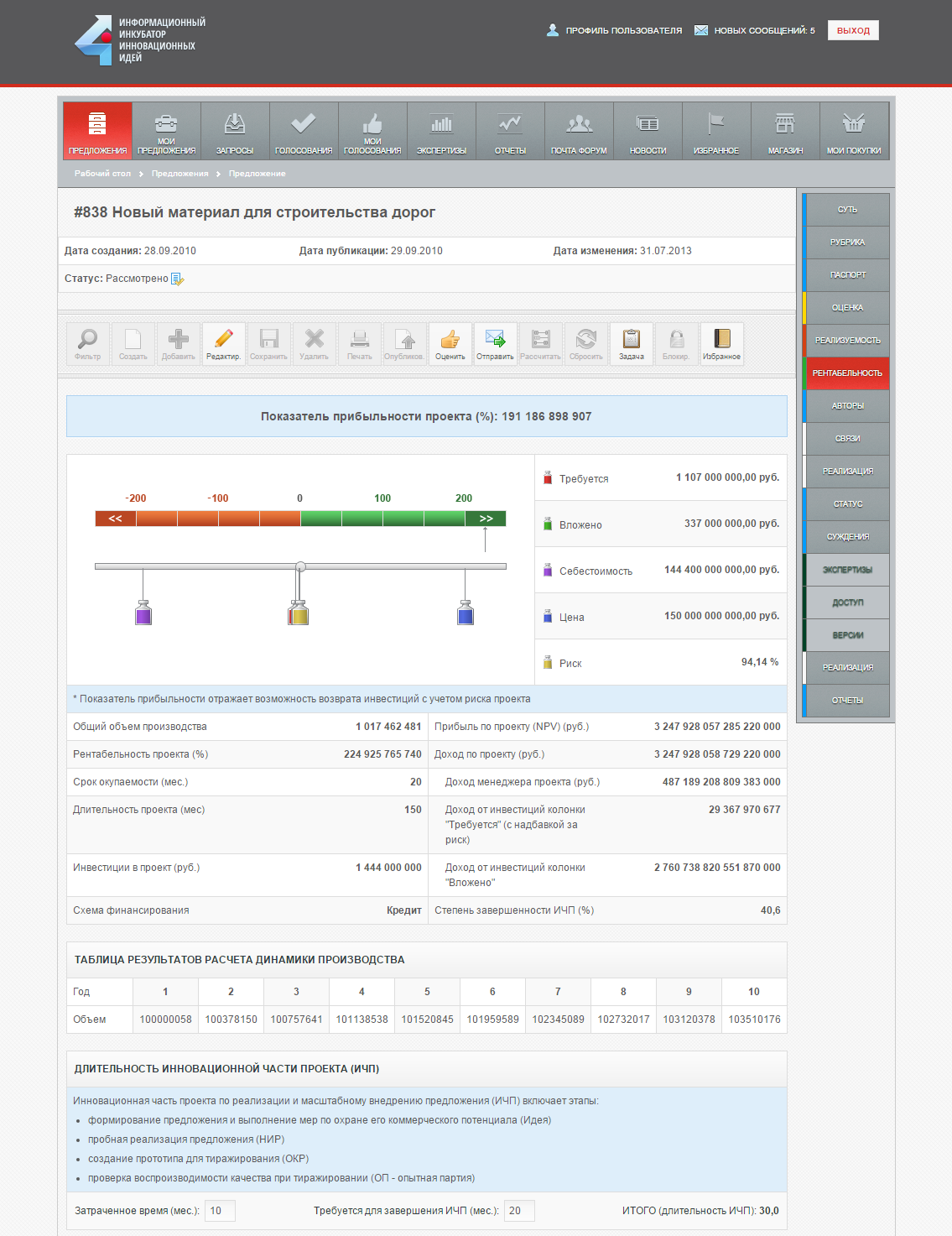
Task: Click the Требуется для завершения ИЧП field
Action: pyautogui.click(x=518, y=1211)
